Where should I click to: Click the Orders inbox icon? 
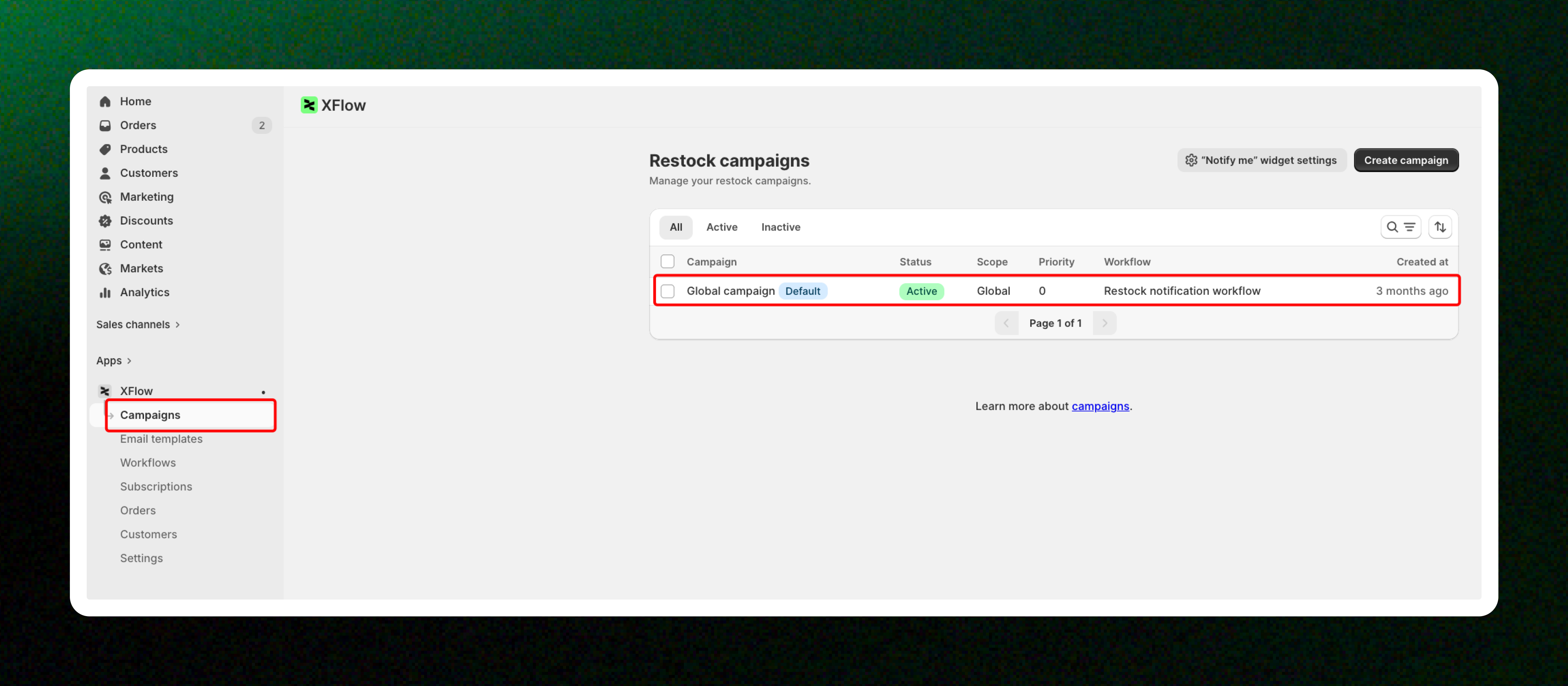click(x=105, y=125)
